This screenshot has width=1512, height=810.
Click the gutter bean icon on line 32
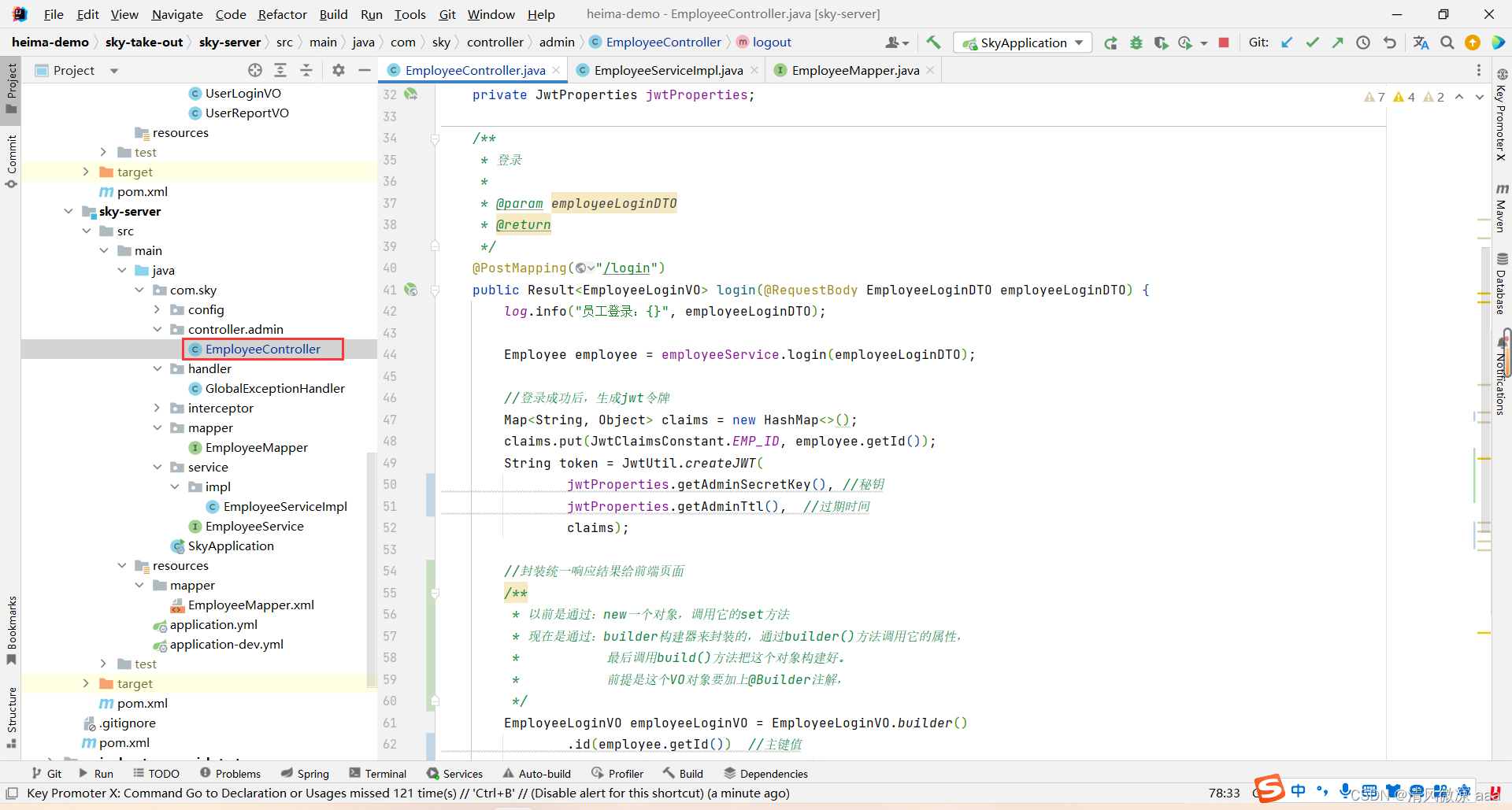(411, 94)
